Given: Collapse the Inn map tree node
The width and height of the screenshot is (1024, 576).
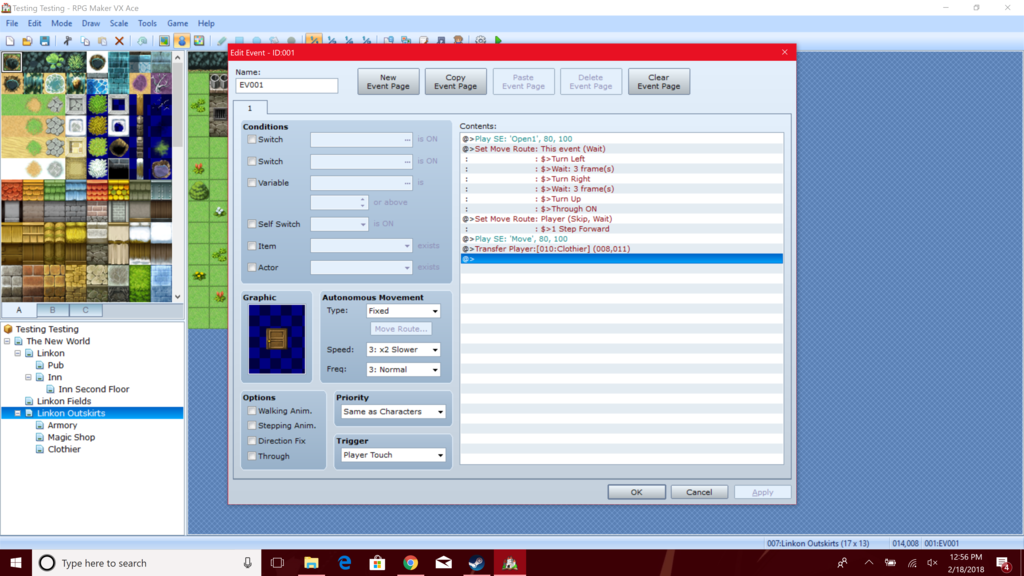Looking at the screenshot, I should 29,377.
